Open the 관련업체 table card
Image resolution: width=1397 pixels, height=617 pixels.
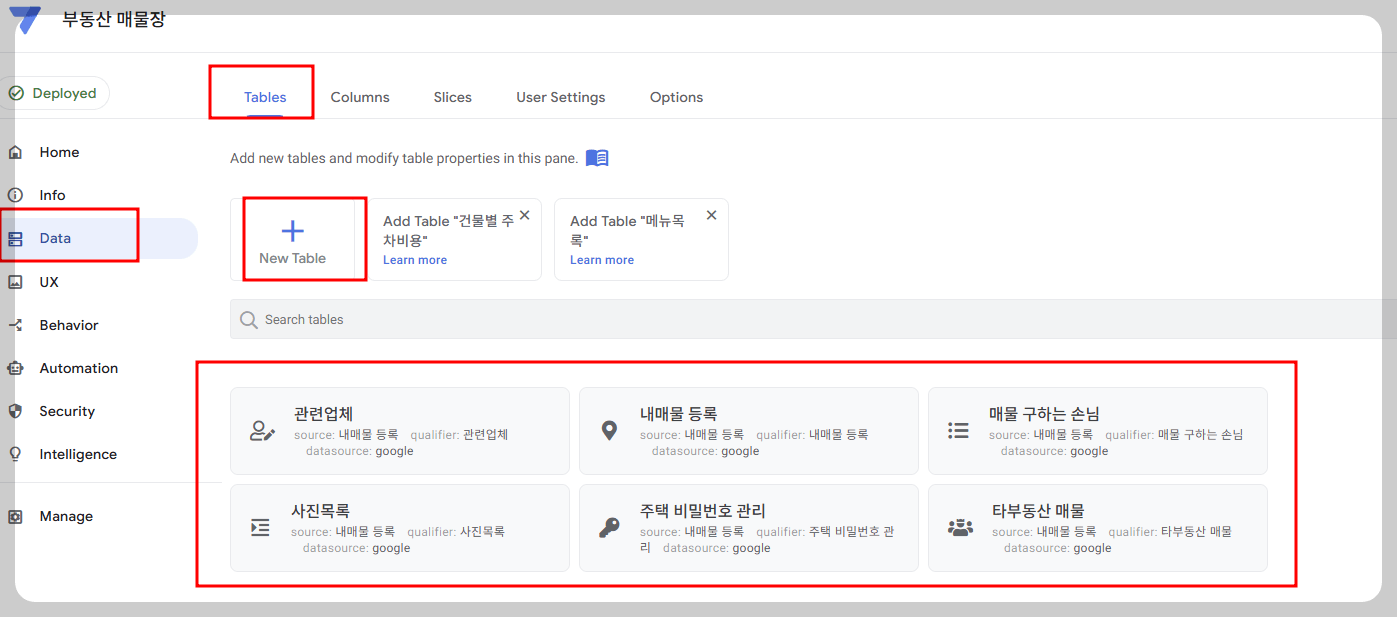click(399, 431)
